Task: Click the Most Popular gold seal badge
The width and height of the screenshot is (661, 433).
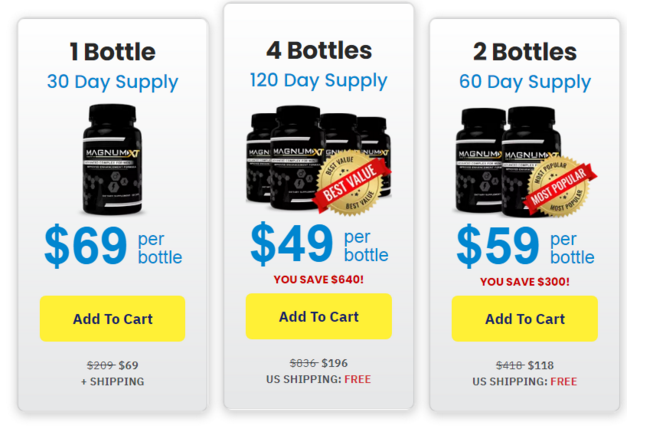Action: click(559, 186)
